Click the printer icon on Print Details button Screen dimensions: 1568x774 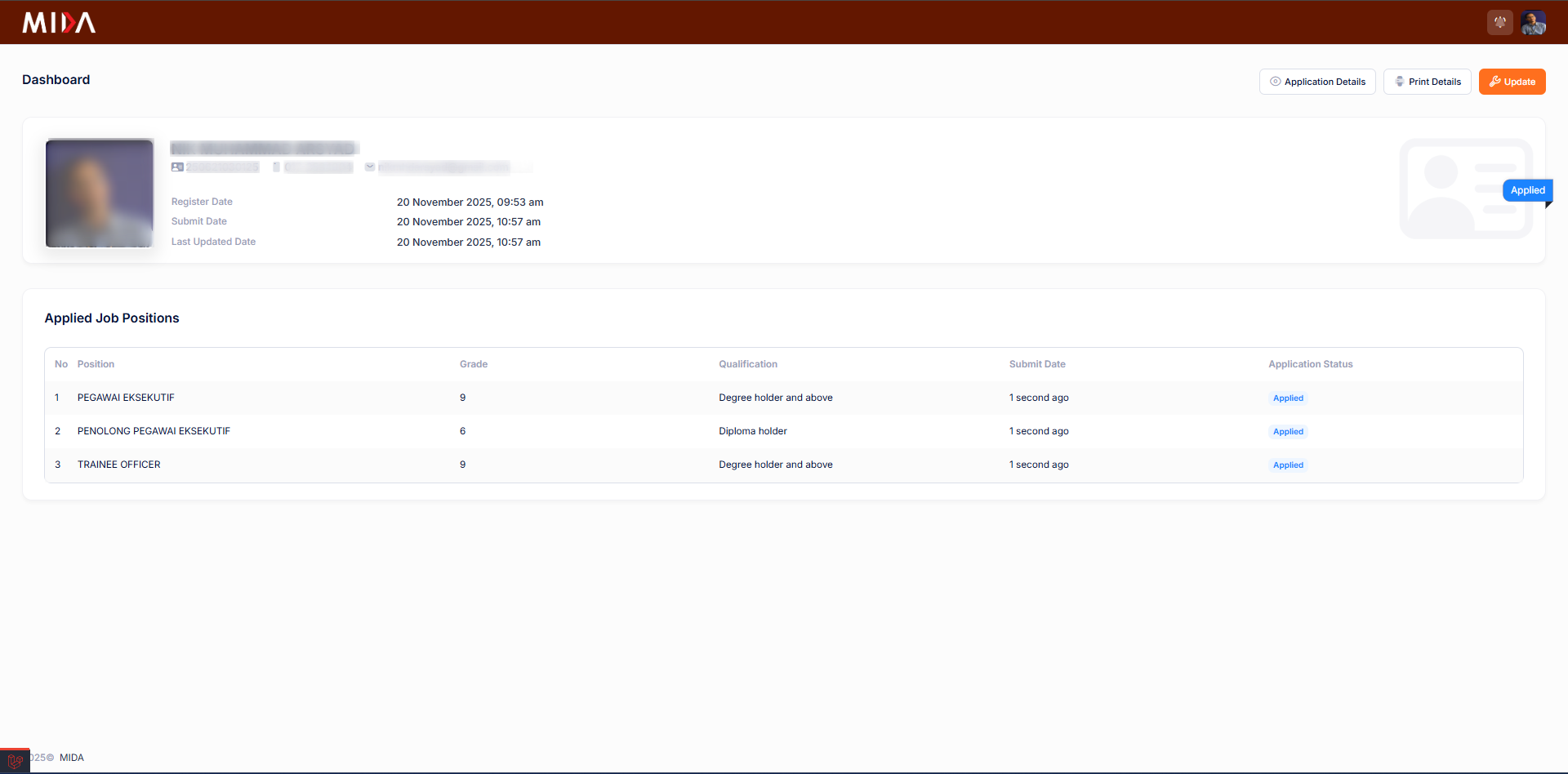1398,82
